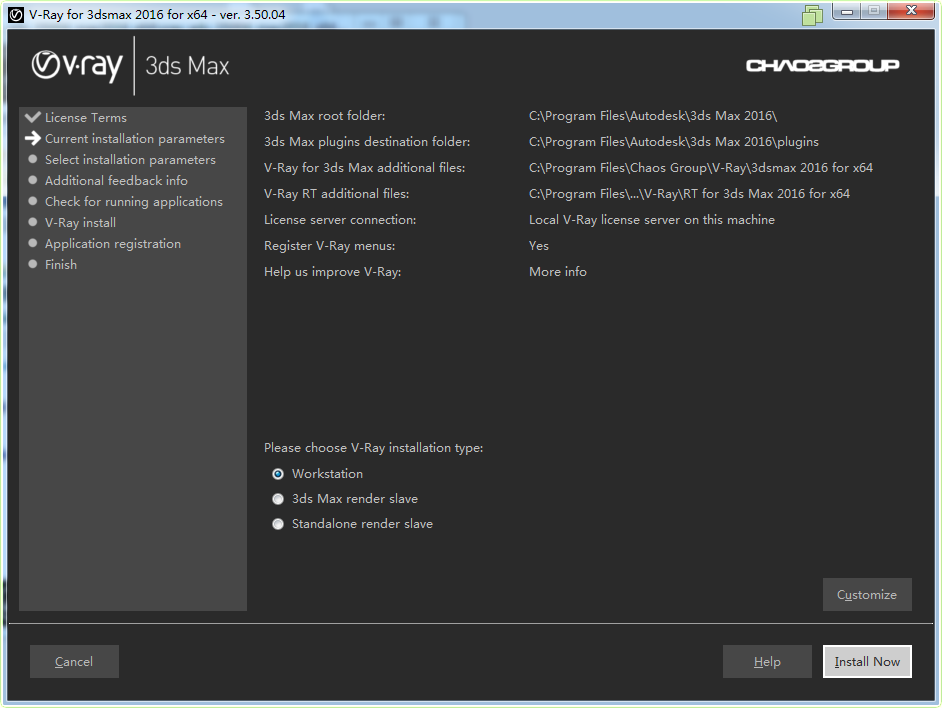Cancel the V-Ray installation
942x708 pixels.
[74, 661]
